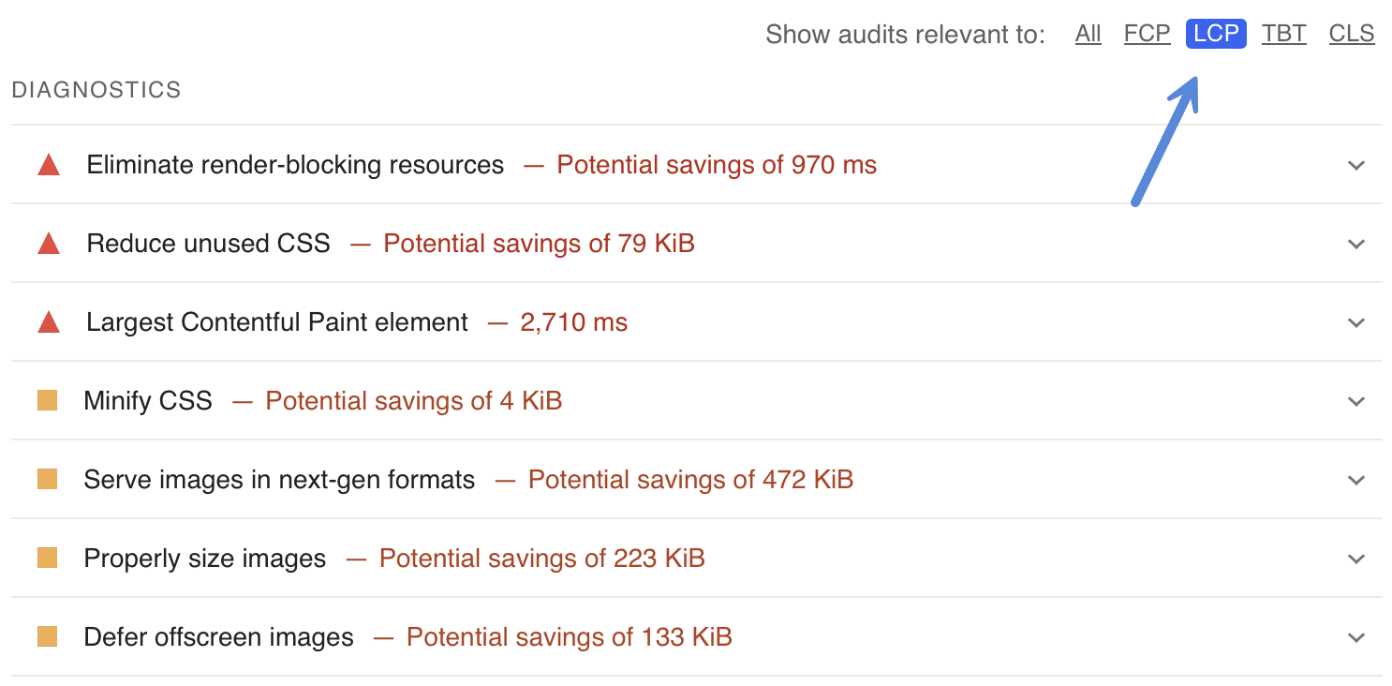The height and width of the screenshot is (686, 1392).
Task: Expand the Defer offscreen images audit
Action: 1356,636
